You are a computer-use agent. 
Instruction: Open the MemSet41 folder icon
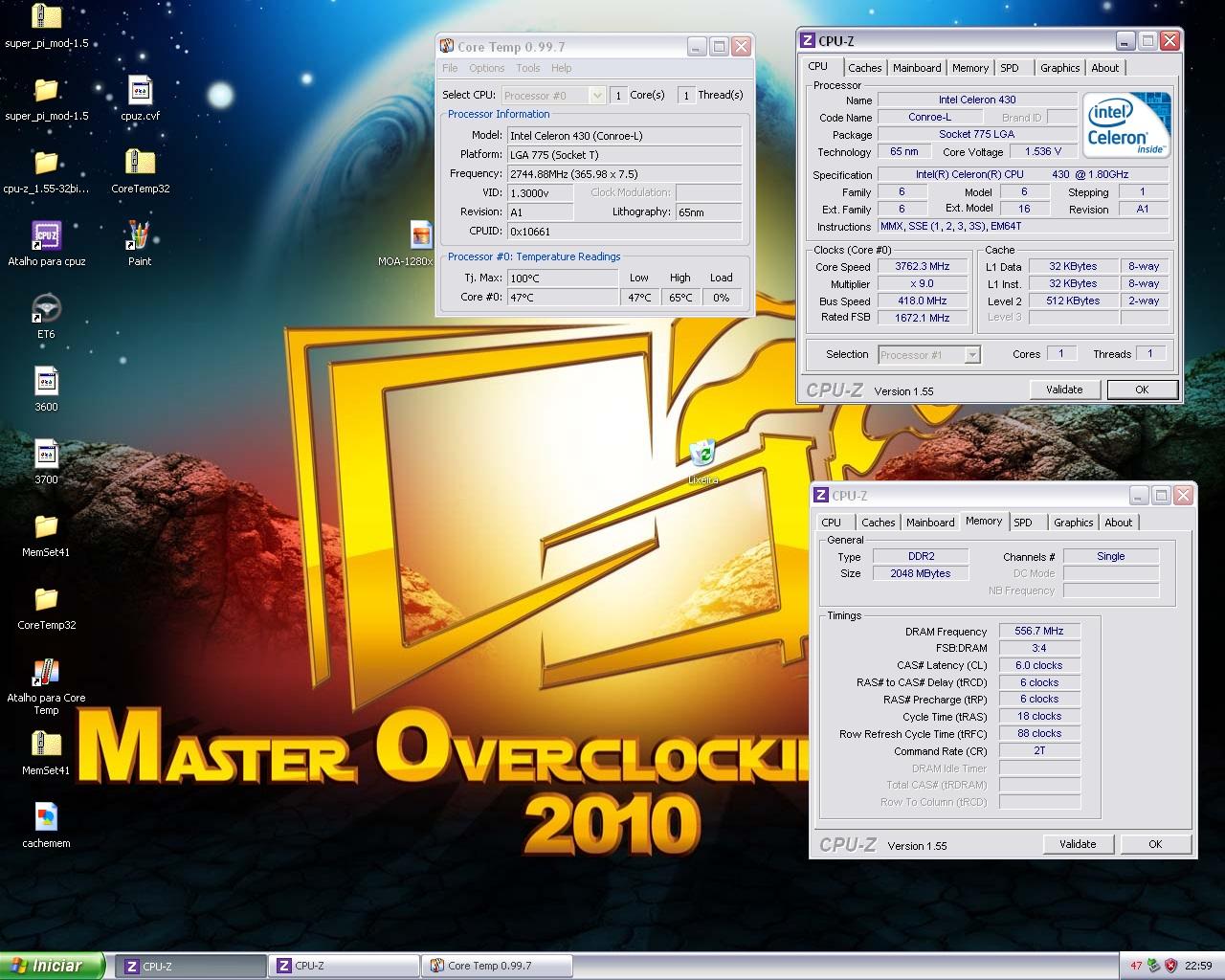[46, 526]
